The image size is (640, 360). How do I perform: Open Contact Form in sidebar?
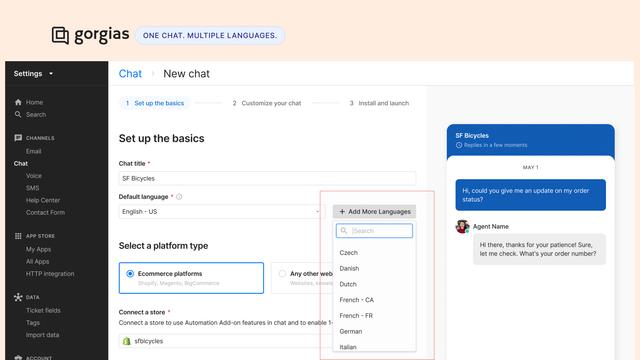click(45, 212)
